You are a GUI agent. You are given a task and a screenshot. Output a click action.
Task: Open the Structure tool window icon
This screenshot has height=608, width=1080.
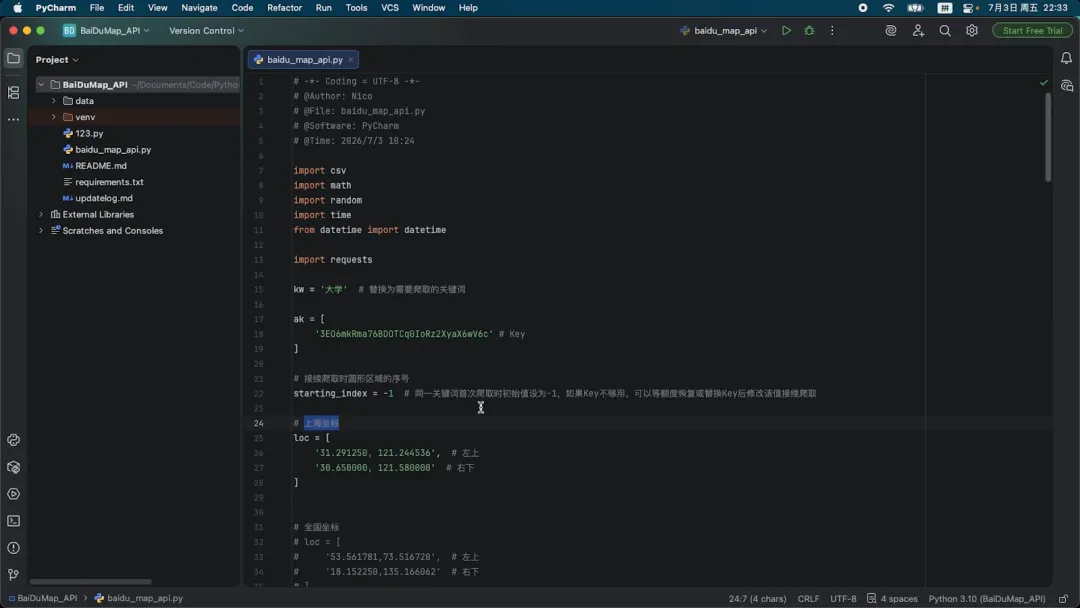[13, 92]
